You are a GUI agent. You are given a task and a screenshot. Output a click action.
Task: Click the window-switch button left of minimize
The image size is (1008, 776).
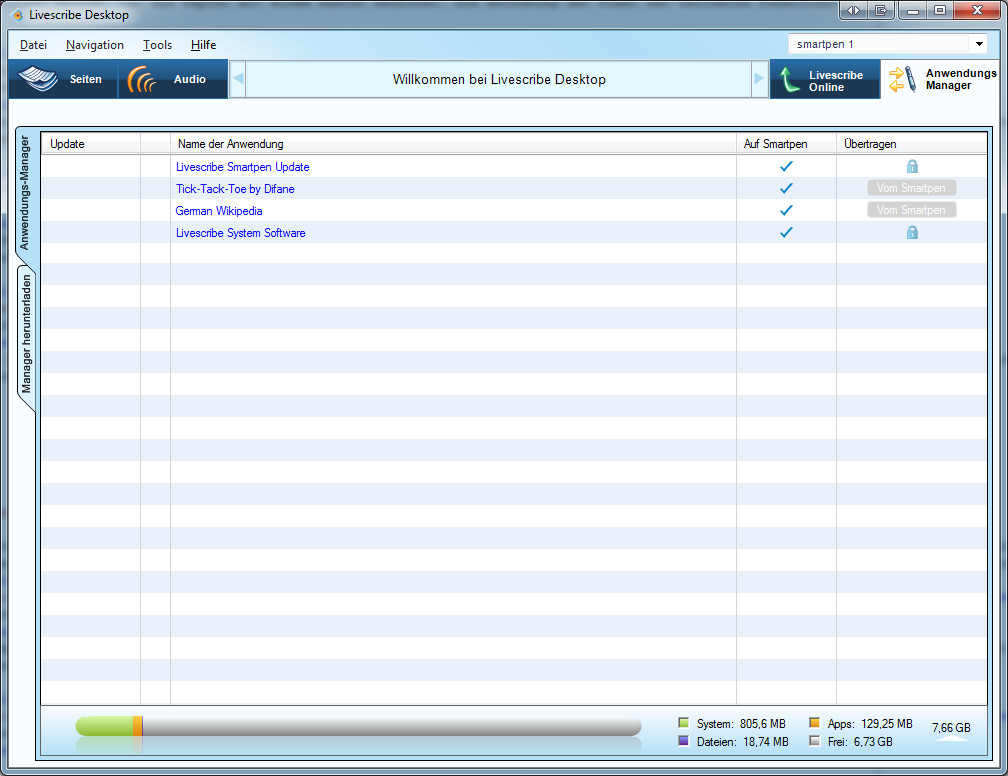(881, 10)
